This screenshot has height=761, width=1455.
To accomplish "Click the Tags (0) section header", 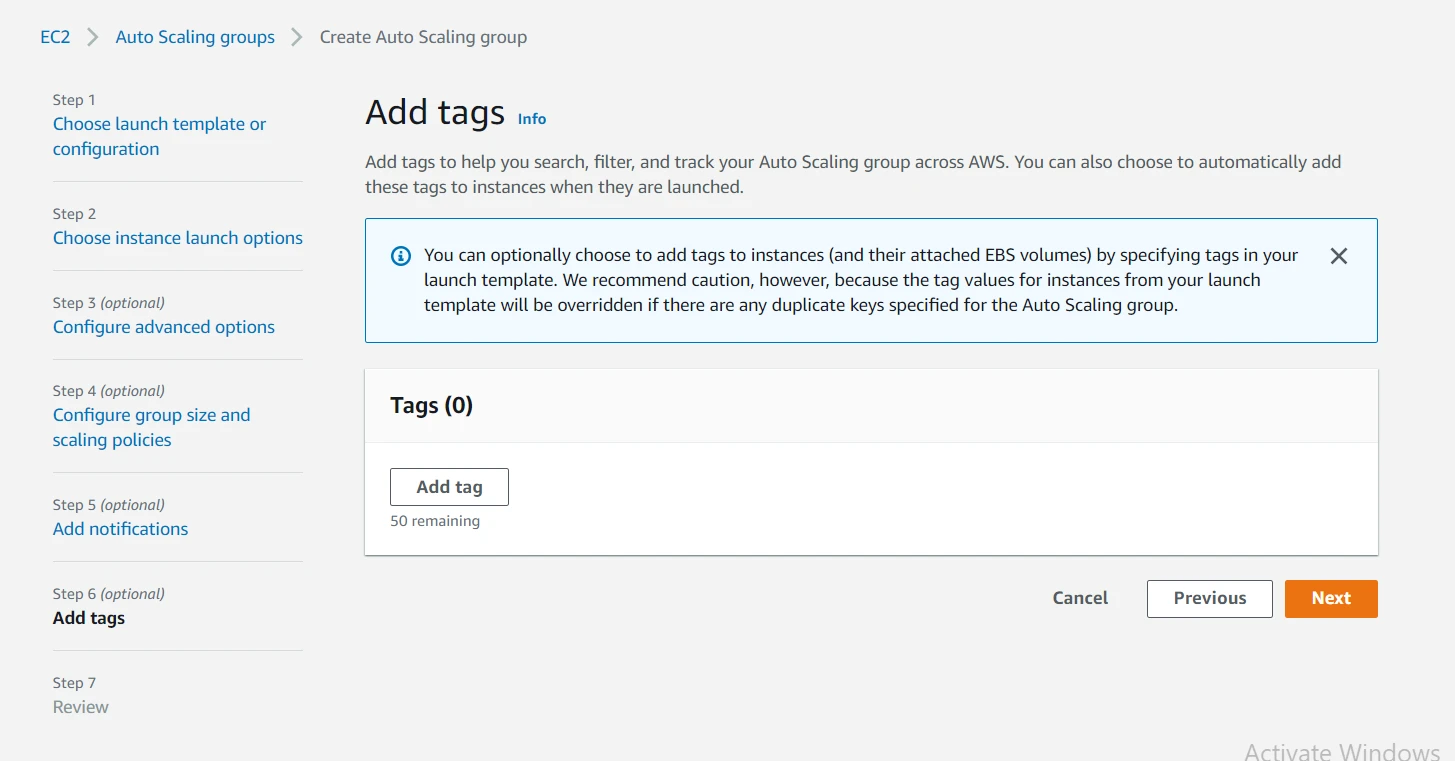I will [431, 405].
